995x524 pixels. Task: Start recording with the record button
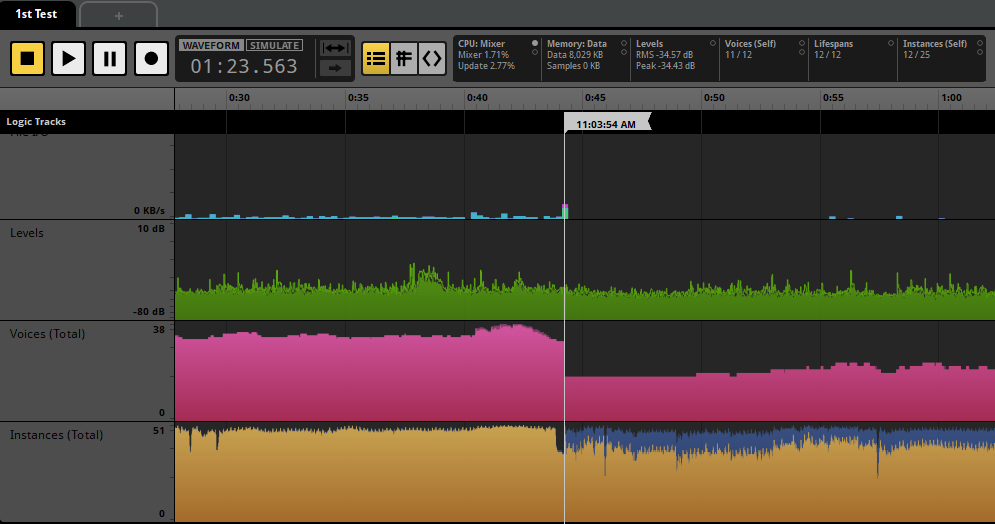pos(151,58)
